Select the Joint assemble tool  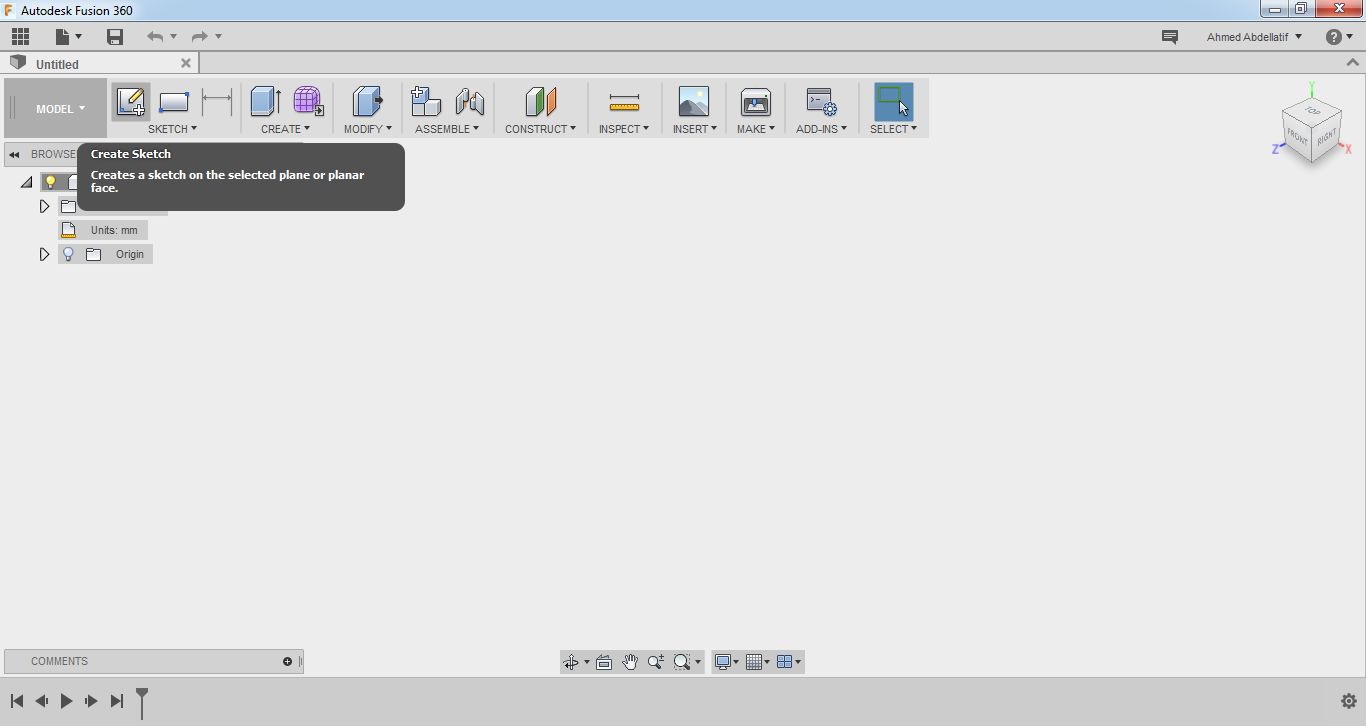click(x=469, y=101)
